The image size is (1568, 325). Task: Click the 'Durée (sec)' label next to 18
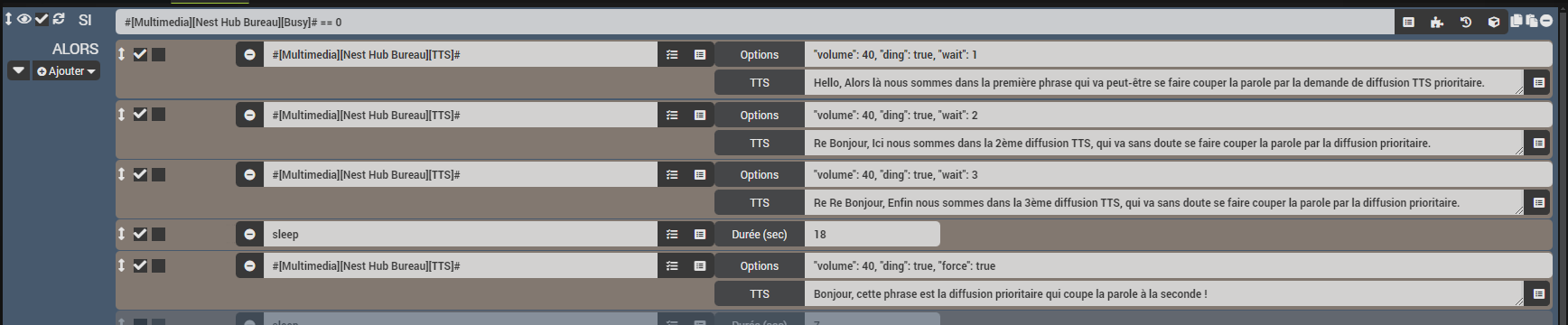(x=760, y=234)
